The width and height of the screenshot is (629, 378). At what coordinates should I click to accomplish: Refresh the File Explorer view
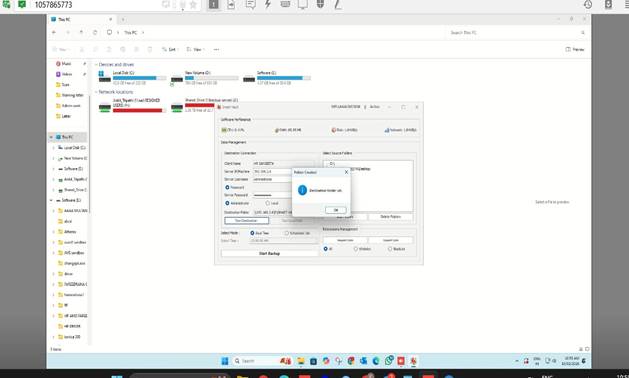[95, 32]
